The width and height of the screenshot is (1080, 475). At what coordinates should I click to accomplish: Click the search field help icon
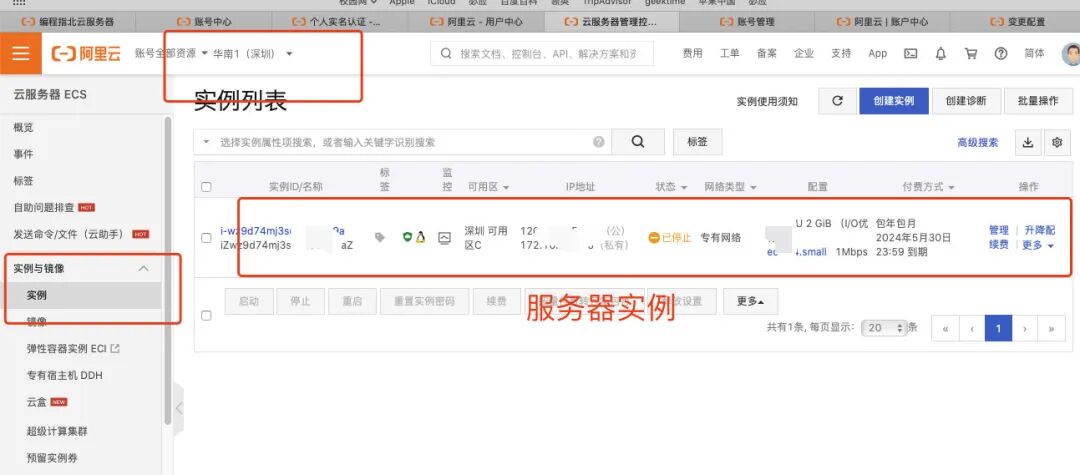pos(599,142)
